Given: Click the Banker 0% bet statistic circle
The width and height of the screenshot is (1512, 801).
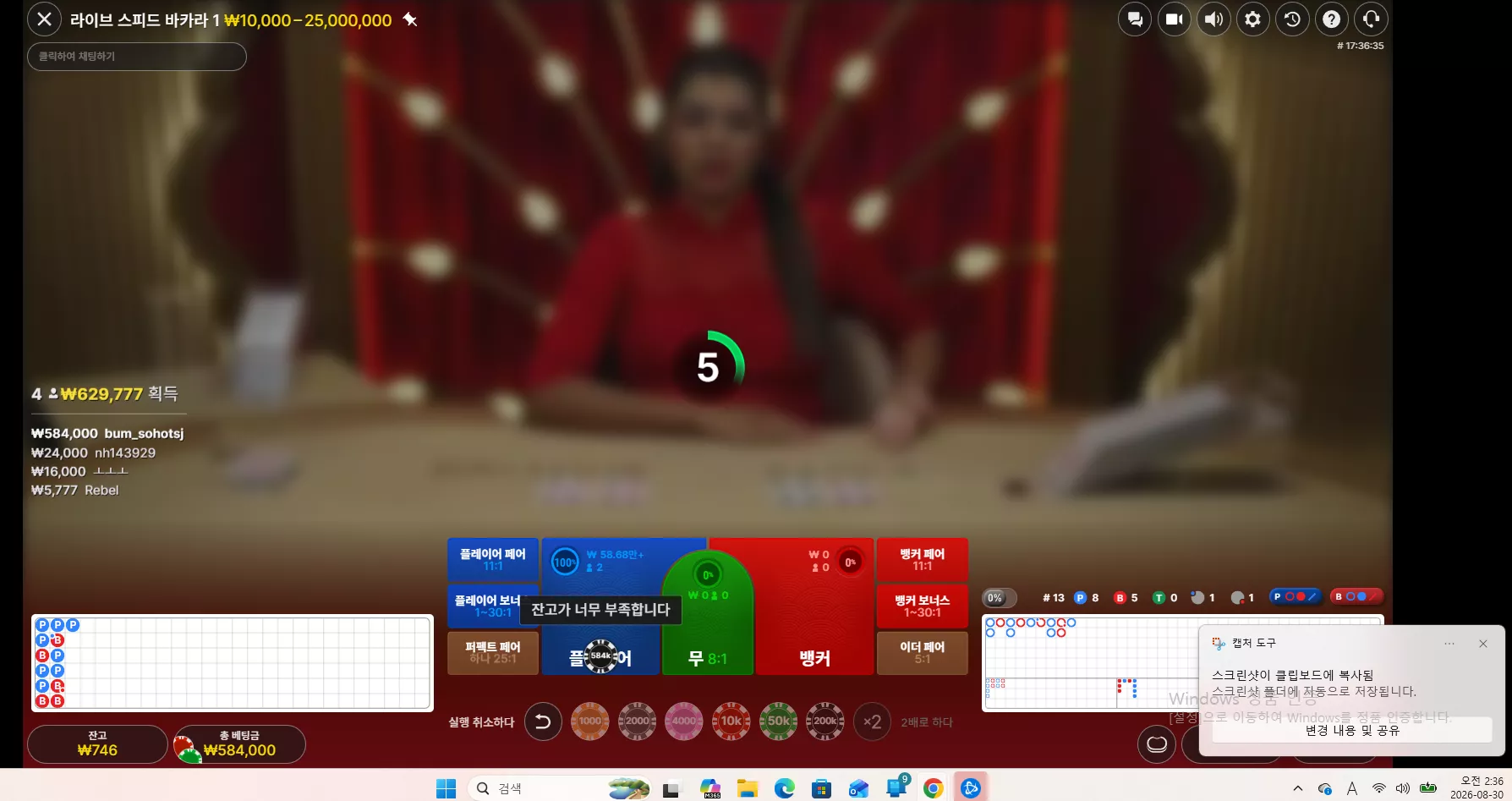Looking at the screenshot, I should pos(850,562).
